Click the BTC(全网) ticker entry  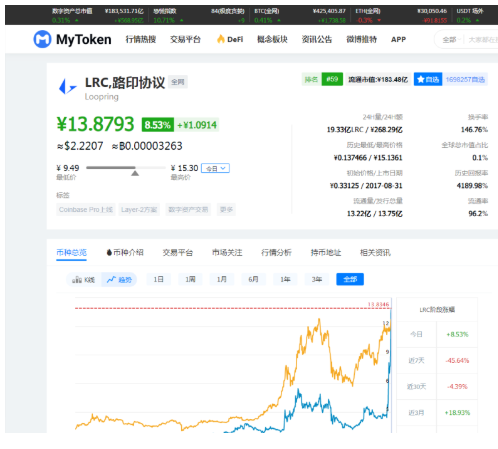click(x=300, y=15)
